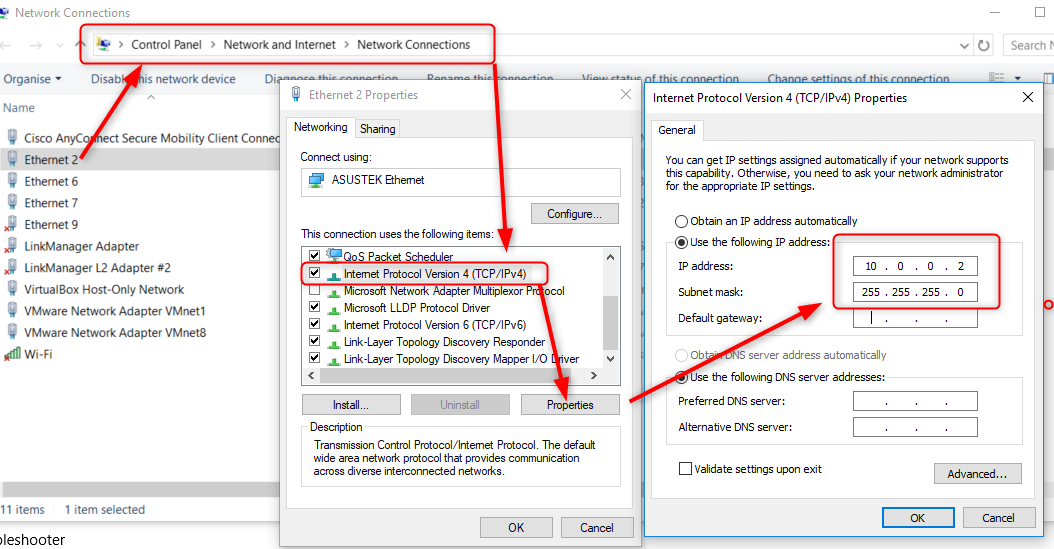
Task: Click Disable this network device
Action: coord(163,79)
